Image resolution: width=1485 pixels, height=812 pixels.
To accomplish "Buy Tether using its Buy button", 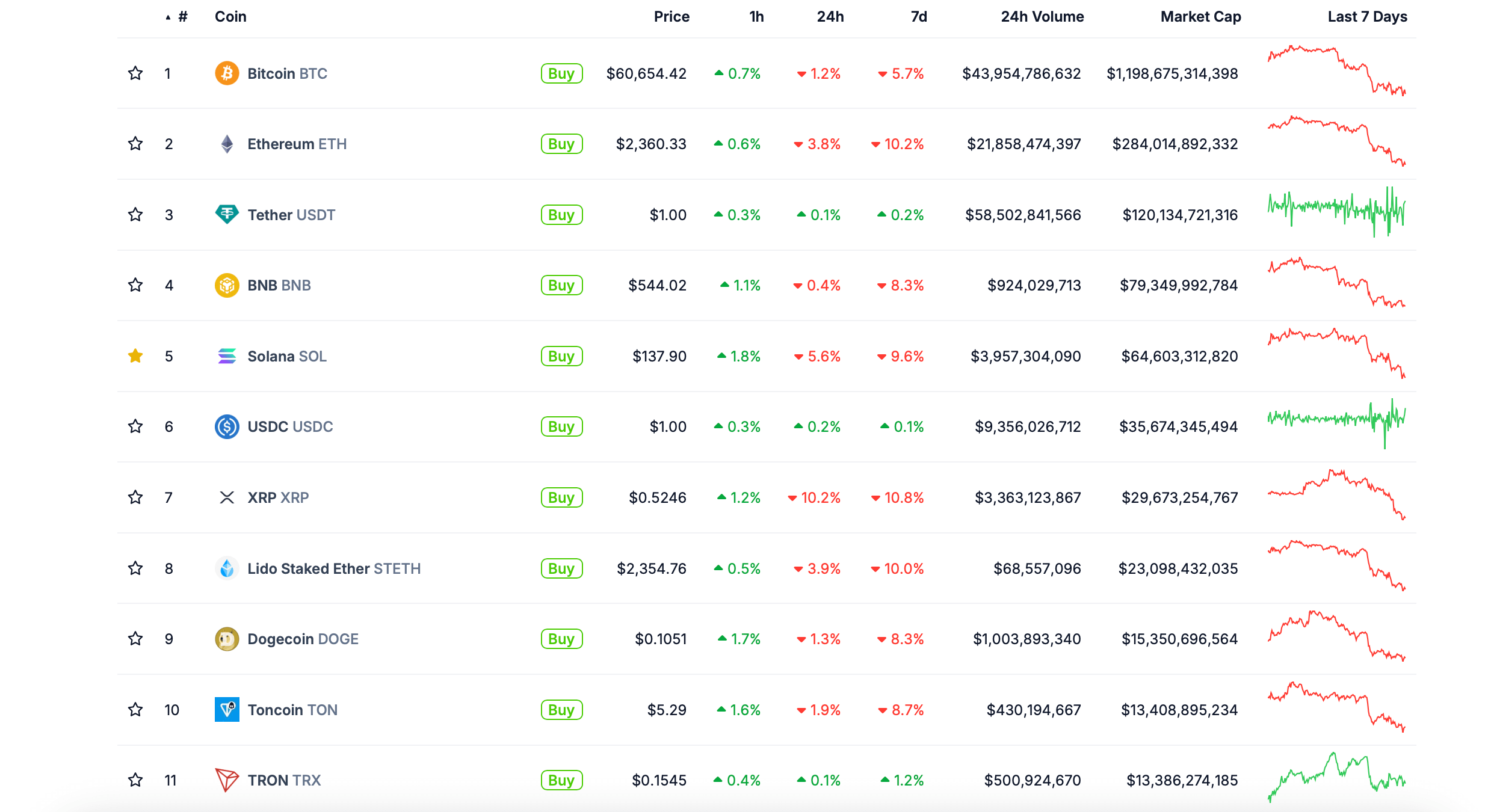I will click(561, 215).
